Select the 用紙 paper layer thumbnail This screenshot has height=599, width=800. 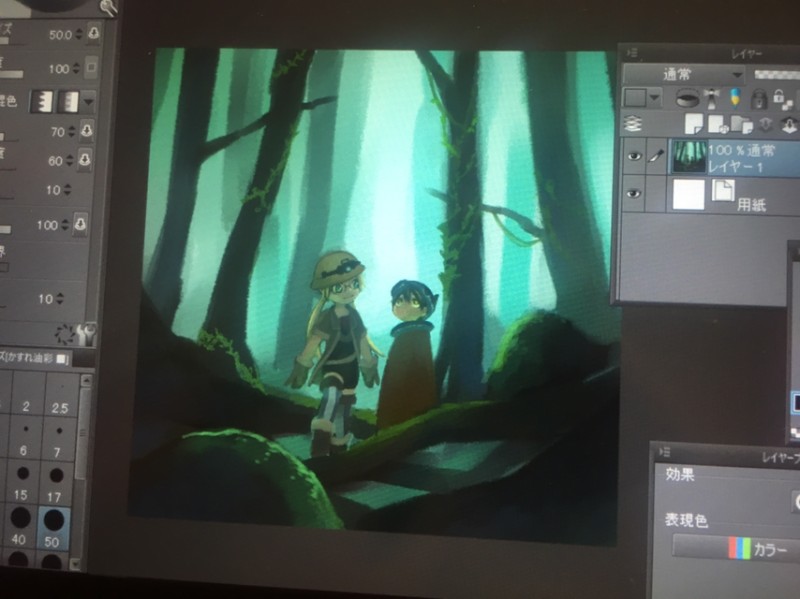click(689, 194)
